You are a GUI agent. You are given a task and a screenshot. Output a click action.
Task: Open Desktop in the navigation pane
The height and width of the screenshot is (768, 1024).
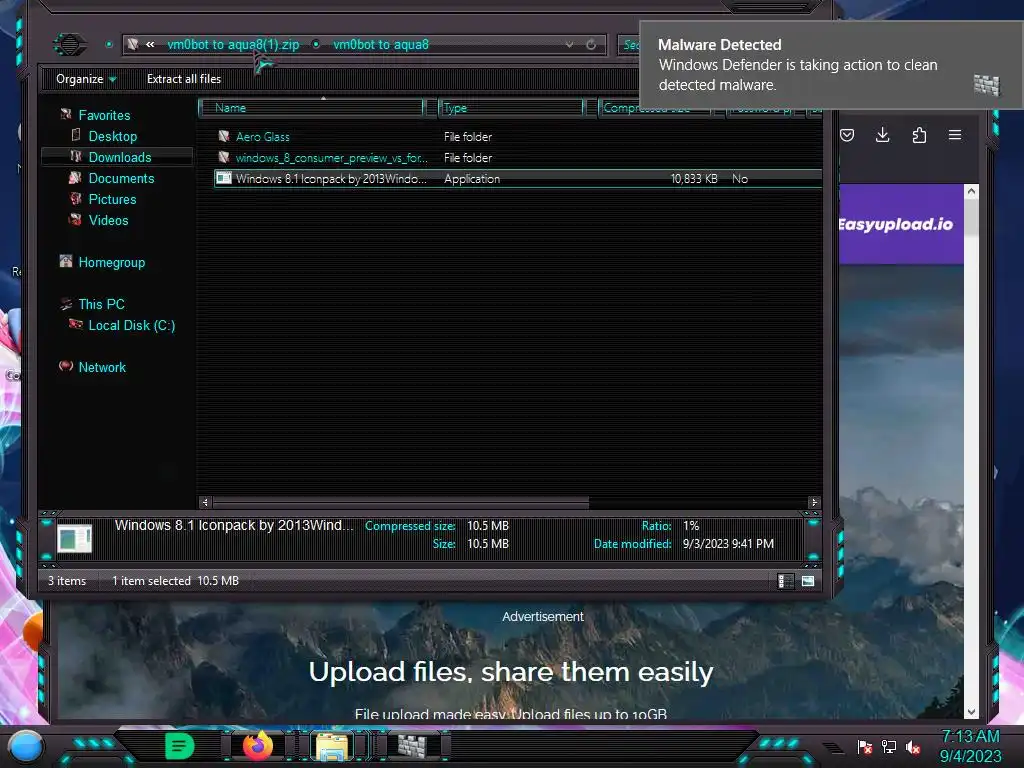113,136
